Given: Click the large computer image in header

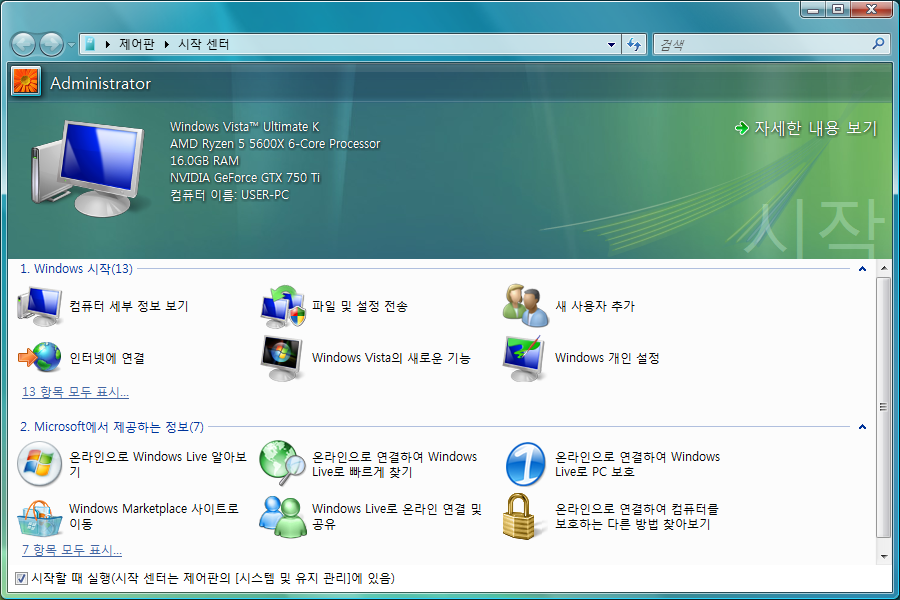Looking at the screenshot, I should [88, 168].
